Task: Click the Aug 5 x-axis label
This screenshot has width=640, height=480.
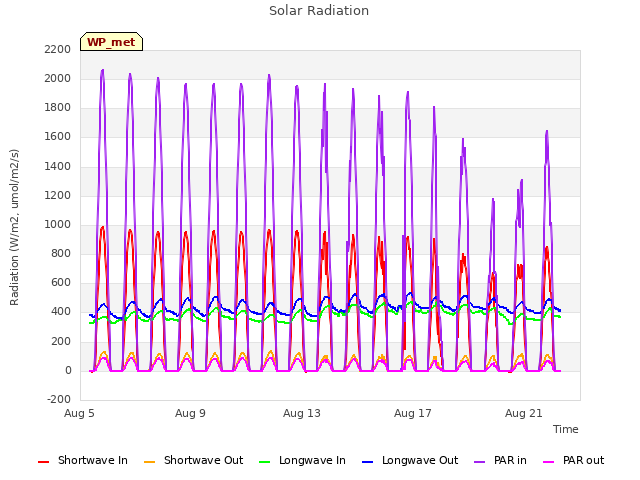Action: pyautogui.click(x=79, y=413)
